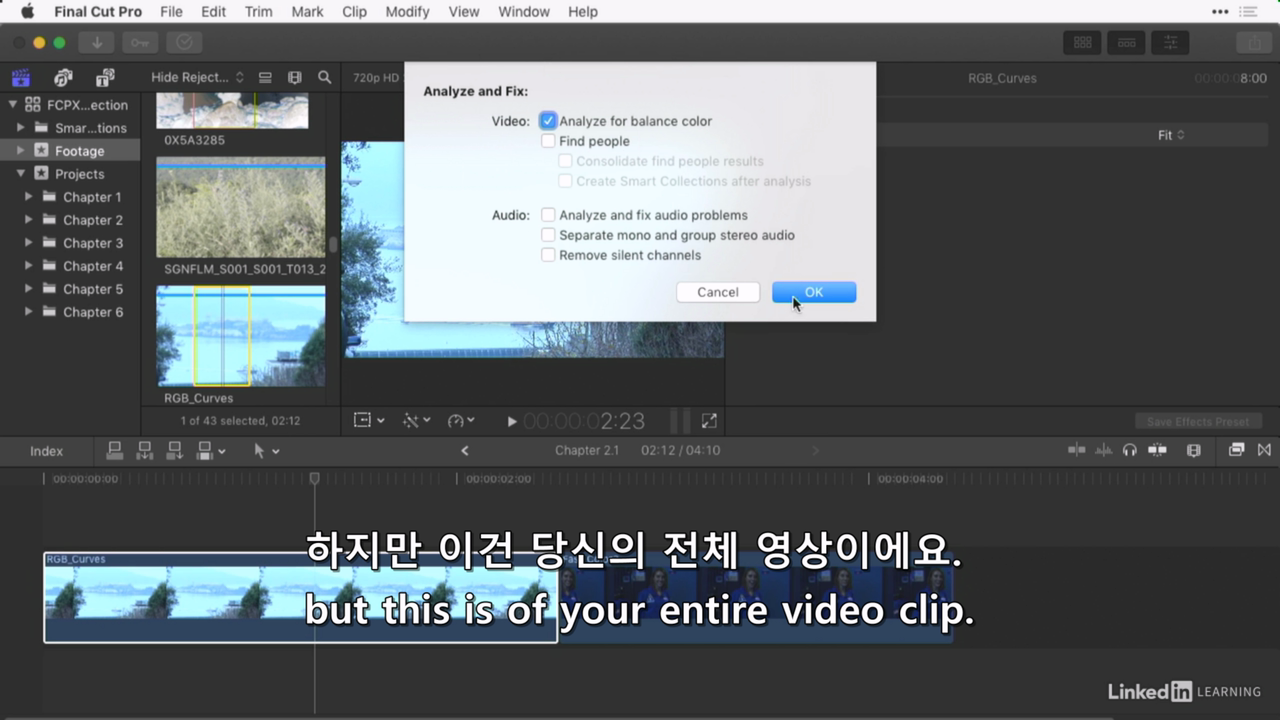Check Separate mono and group stereo audio
This screenshot has width=1280, height=720.
pos(548,235)
